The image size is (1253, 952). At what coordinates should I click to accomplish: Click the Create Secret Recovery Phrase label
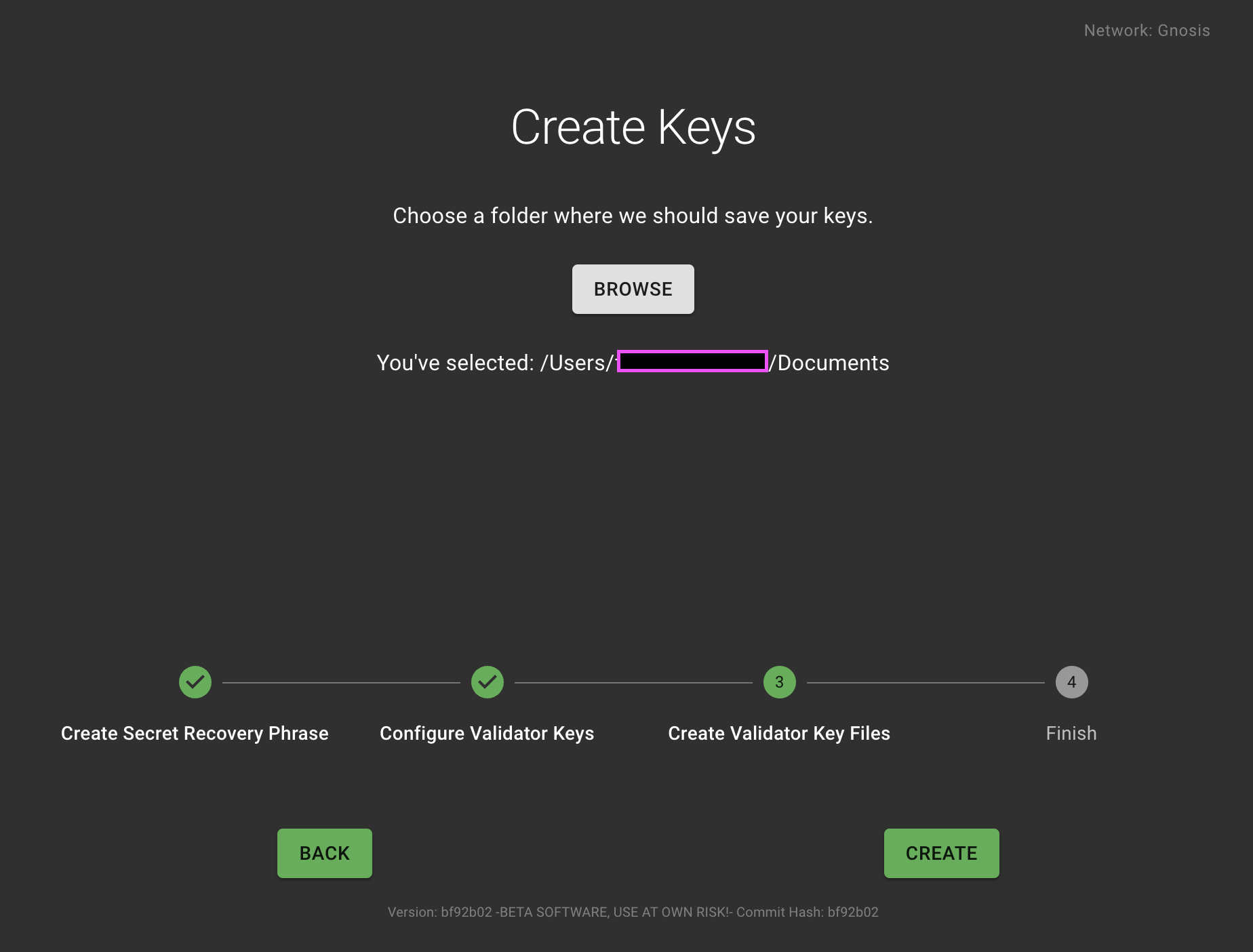click(195, 733)
